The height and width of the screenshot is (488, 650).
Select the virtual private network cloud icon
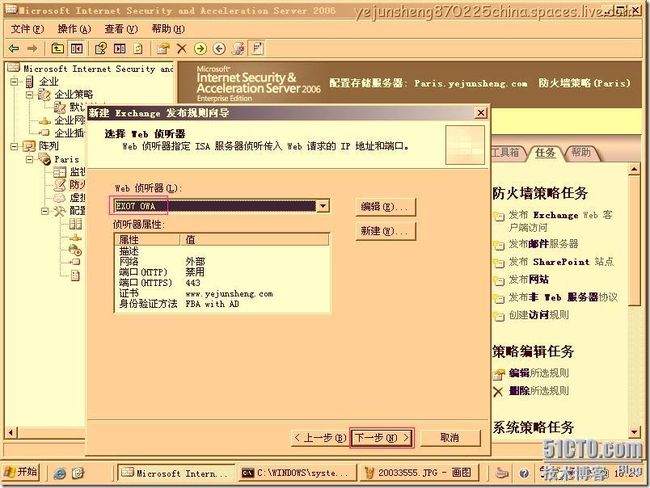(x=59, y=197)
